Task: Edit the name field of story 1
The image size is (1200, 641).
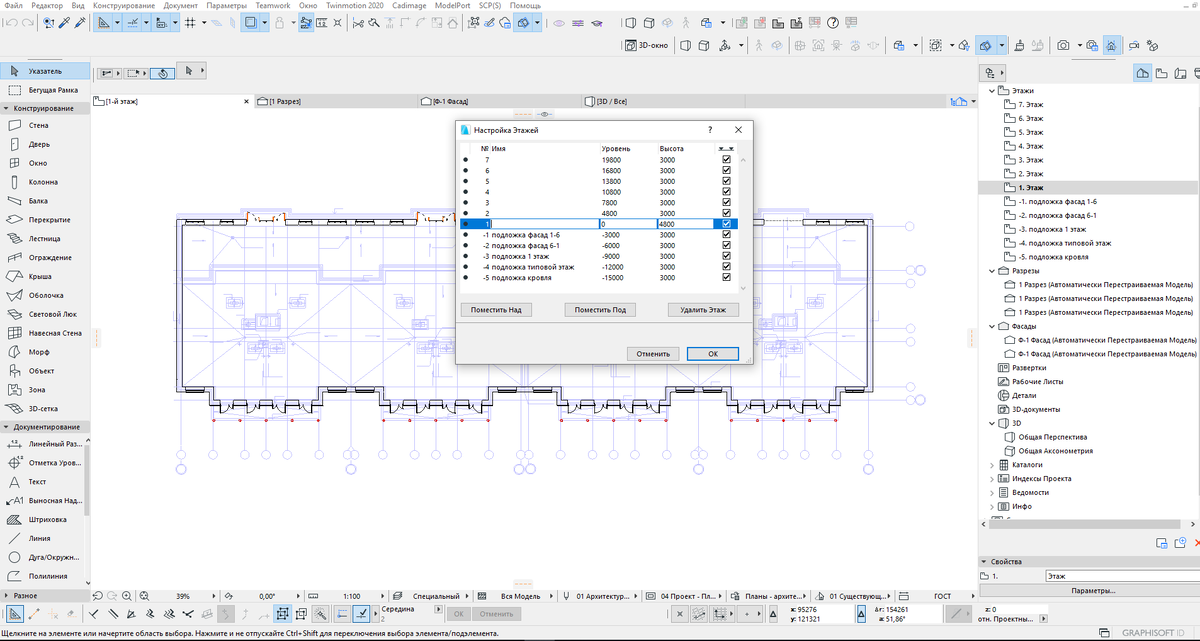Action: [545, 224]
